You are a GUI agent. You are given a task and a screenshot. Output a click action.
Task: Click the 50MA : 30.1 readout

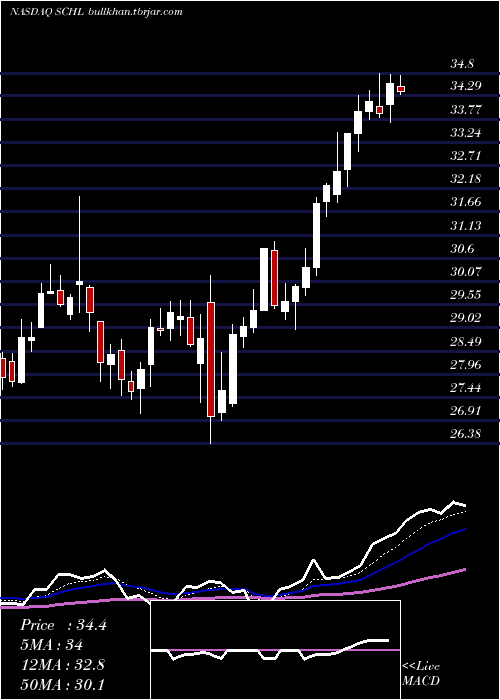coord(62,684)
